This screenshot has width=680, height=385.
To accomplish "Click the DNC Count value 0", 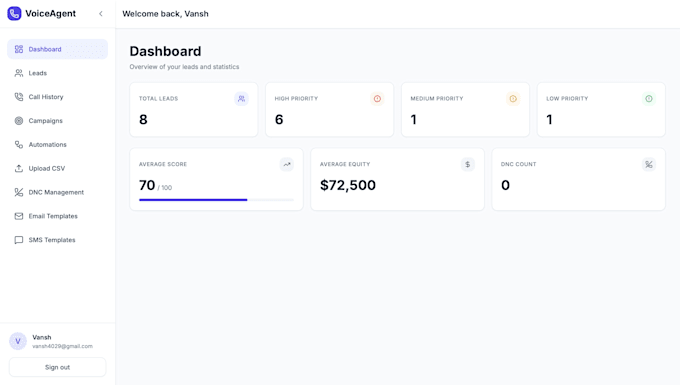I will pos(505,185).
